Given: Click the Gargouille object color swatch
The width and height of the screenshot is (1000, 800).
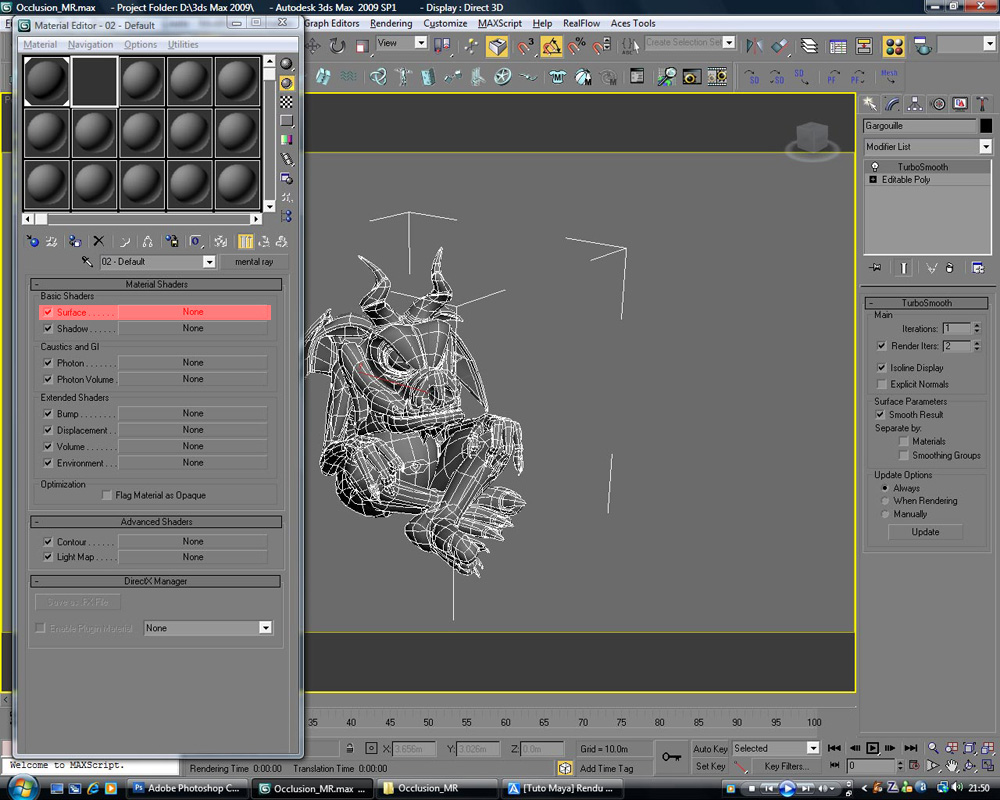Looking at the screenshot, I should tap(986, 126).
